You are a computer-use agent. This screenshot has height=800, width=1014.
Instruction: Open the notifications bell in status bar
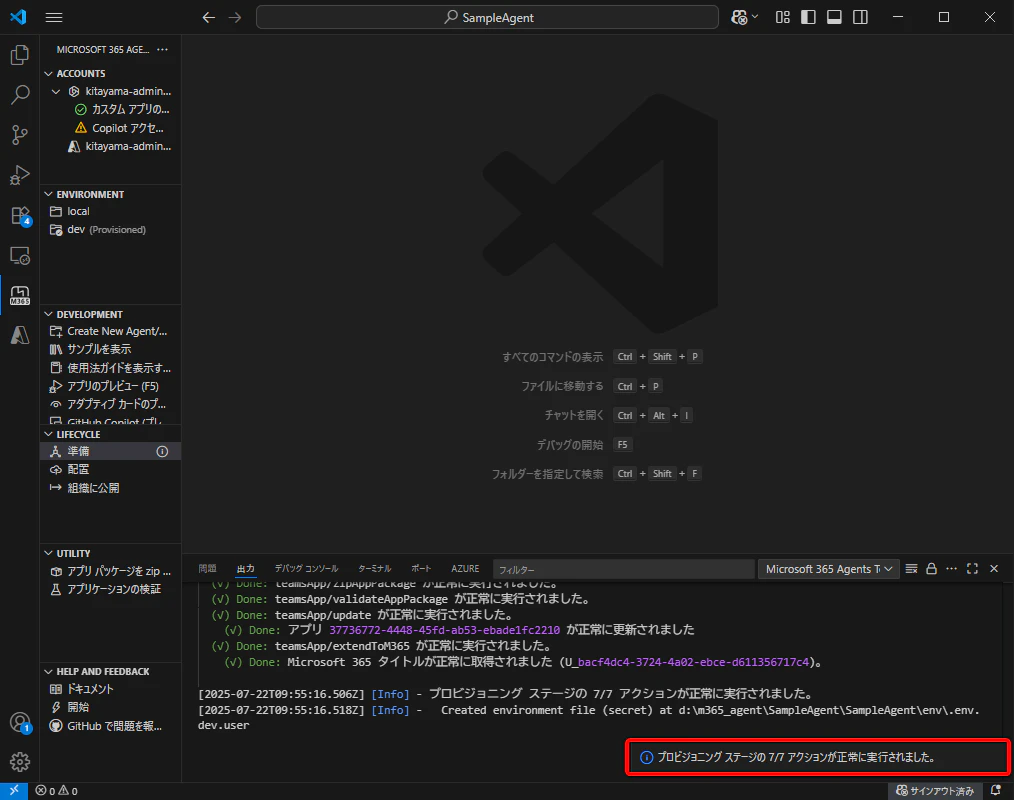pyautogui.click(x=996, y=791)
